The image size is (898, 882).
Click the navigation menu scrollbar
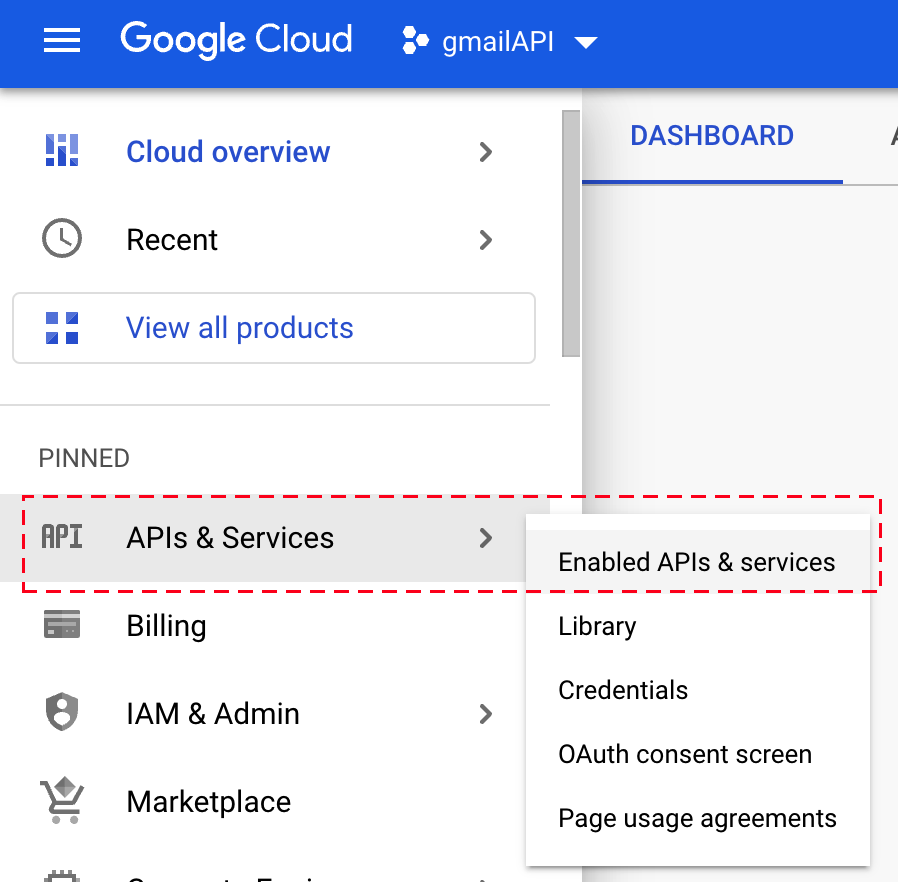point(571,234)
